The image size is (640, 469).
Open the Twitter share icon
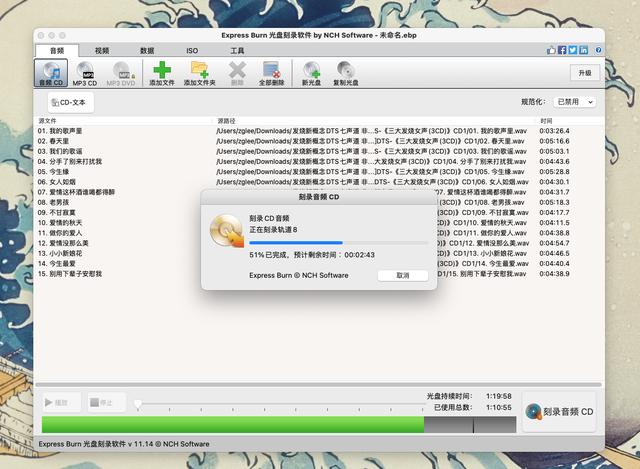pyautogui.click(x=573, y=50)
